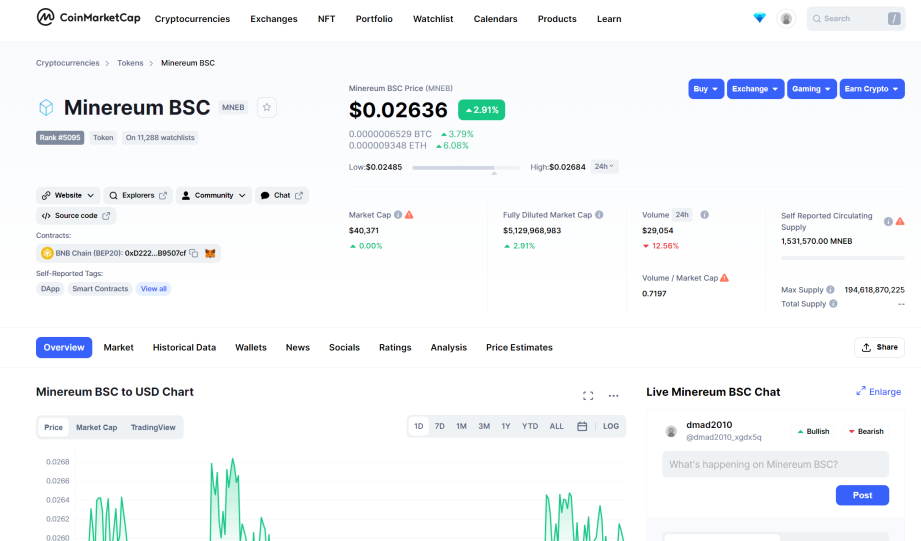This screenshot has width=921, height=541.
Task: Open the Buy dropdown button
Action: (706, 89)
